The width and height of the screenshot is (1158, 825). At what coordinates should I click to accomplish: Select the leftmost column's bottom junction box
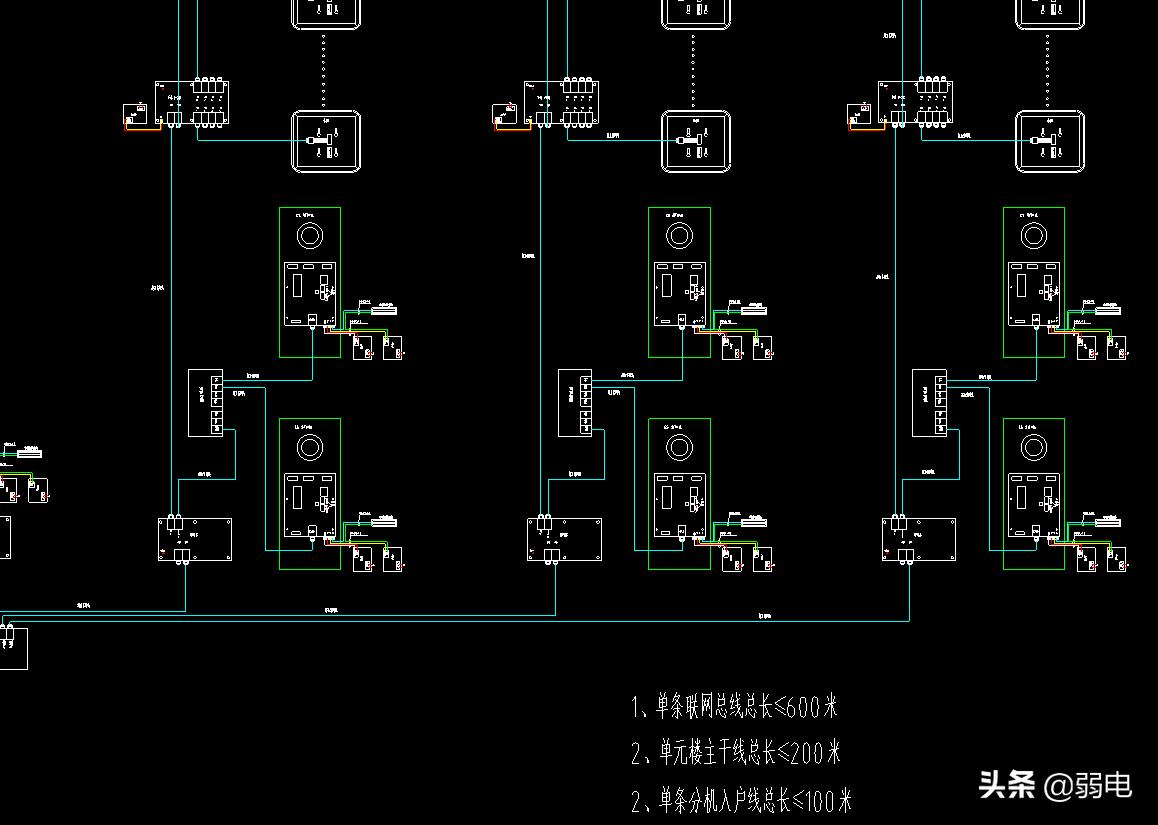click(x=195, y=539)
